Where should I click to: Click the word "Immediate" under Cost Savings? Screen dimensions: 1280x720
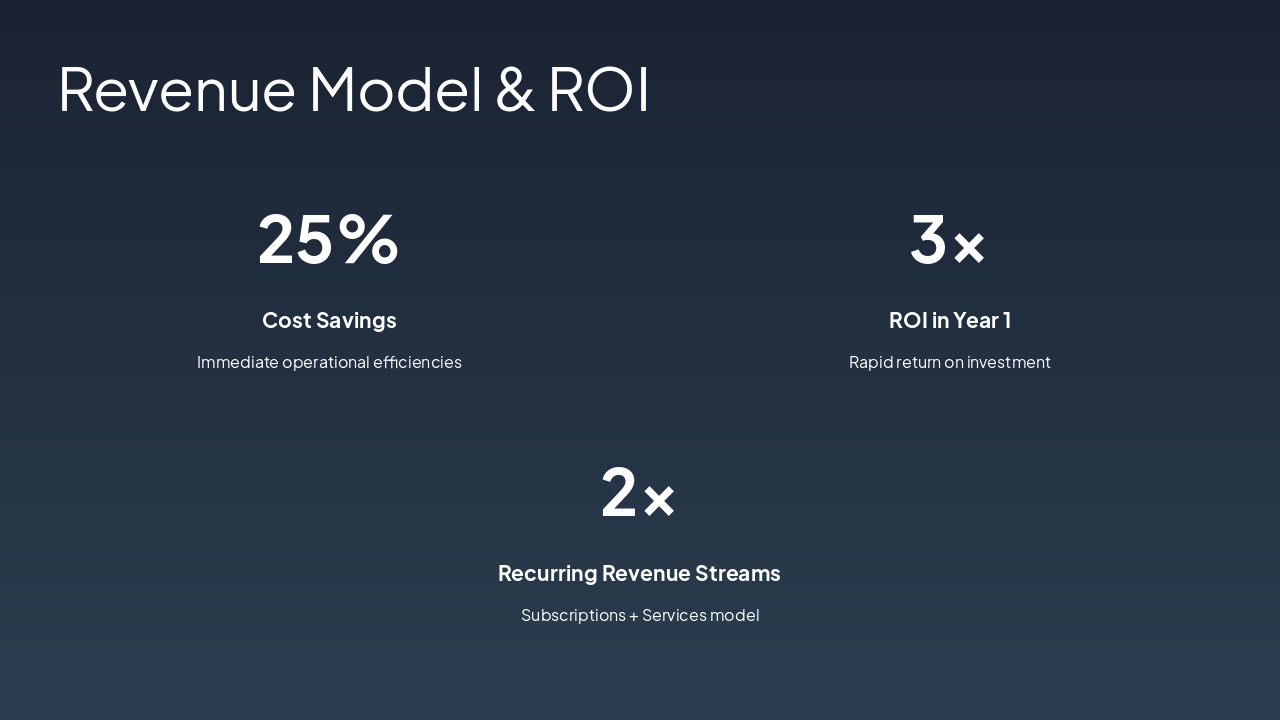237,362
